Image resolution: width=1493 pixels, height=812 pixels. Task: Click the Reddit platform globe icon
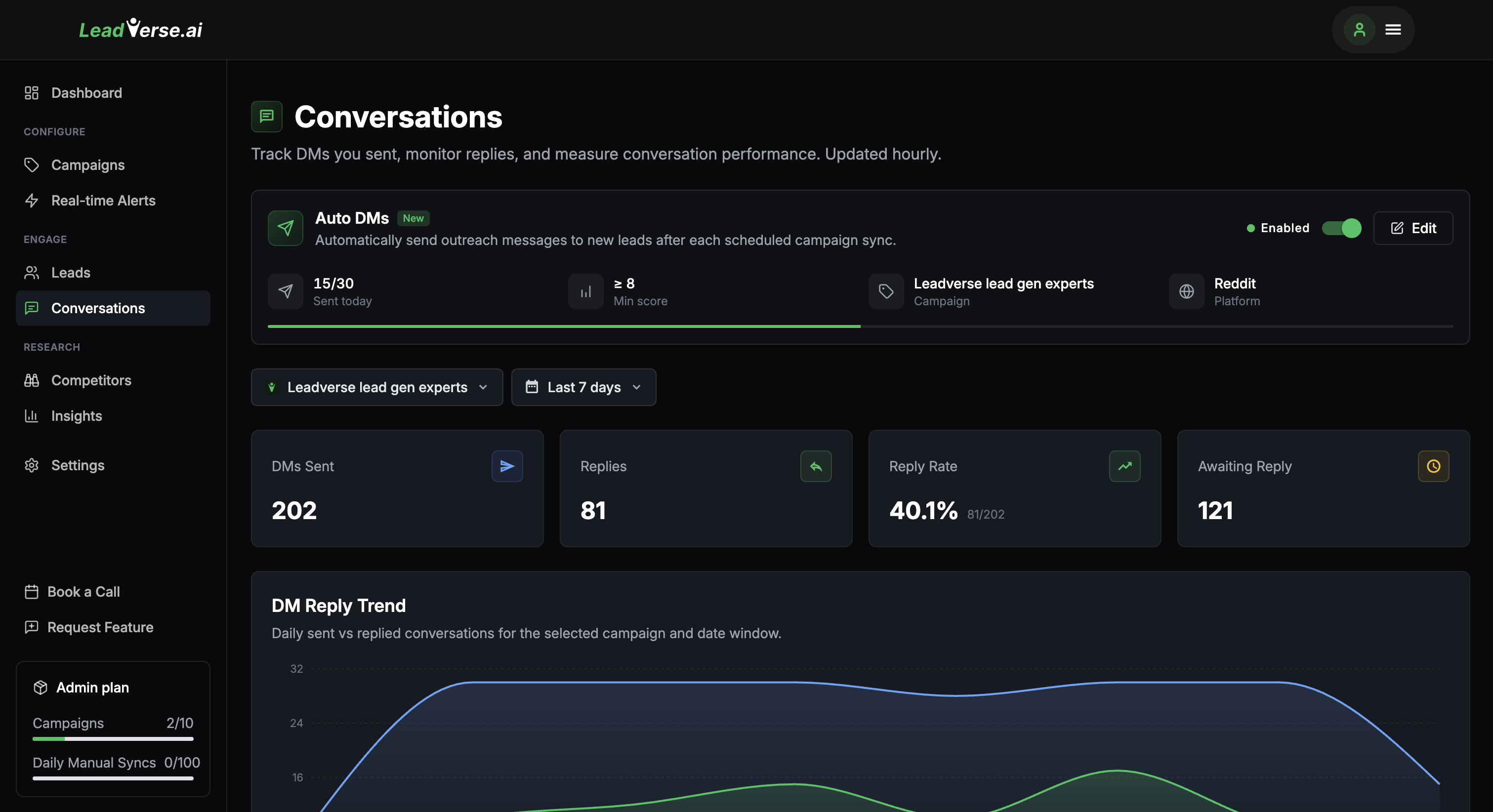coord(1186,291)
